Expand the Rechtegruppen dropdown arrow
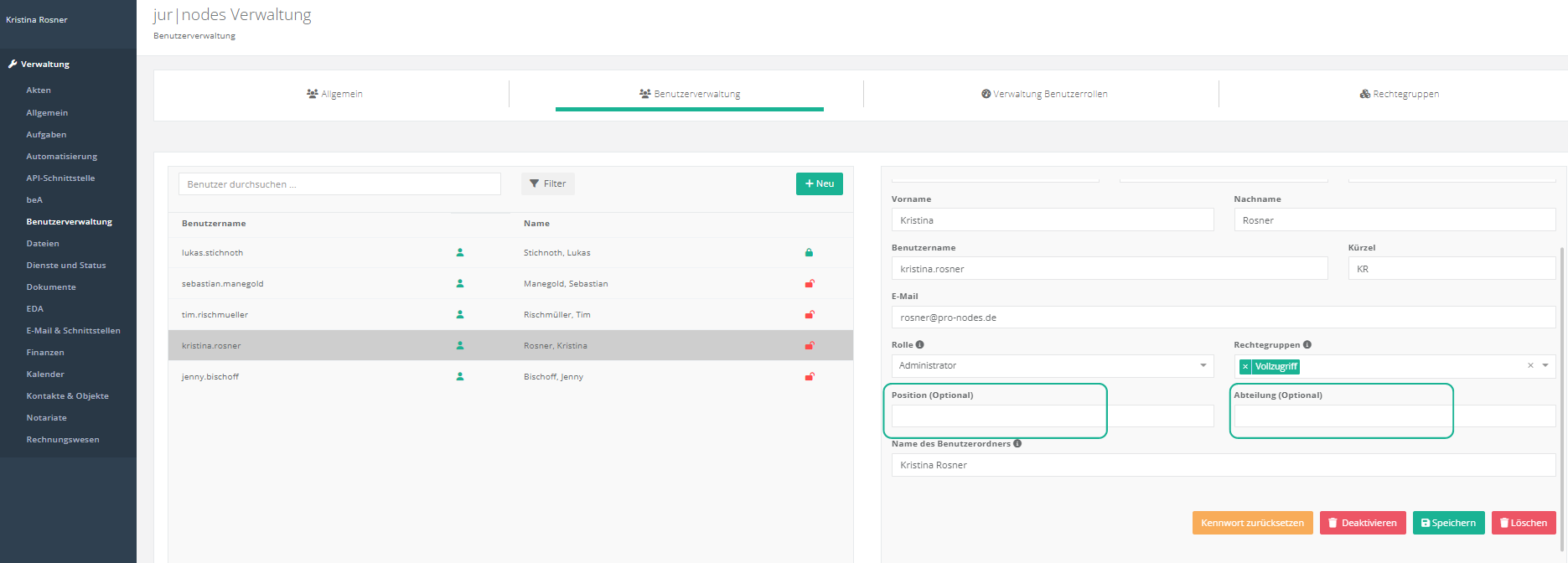The image size is (1568, 563). point(1545,365)
